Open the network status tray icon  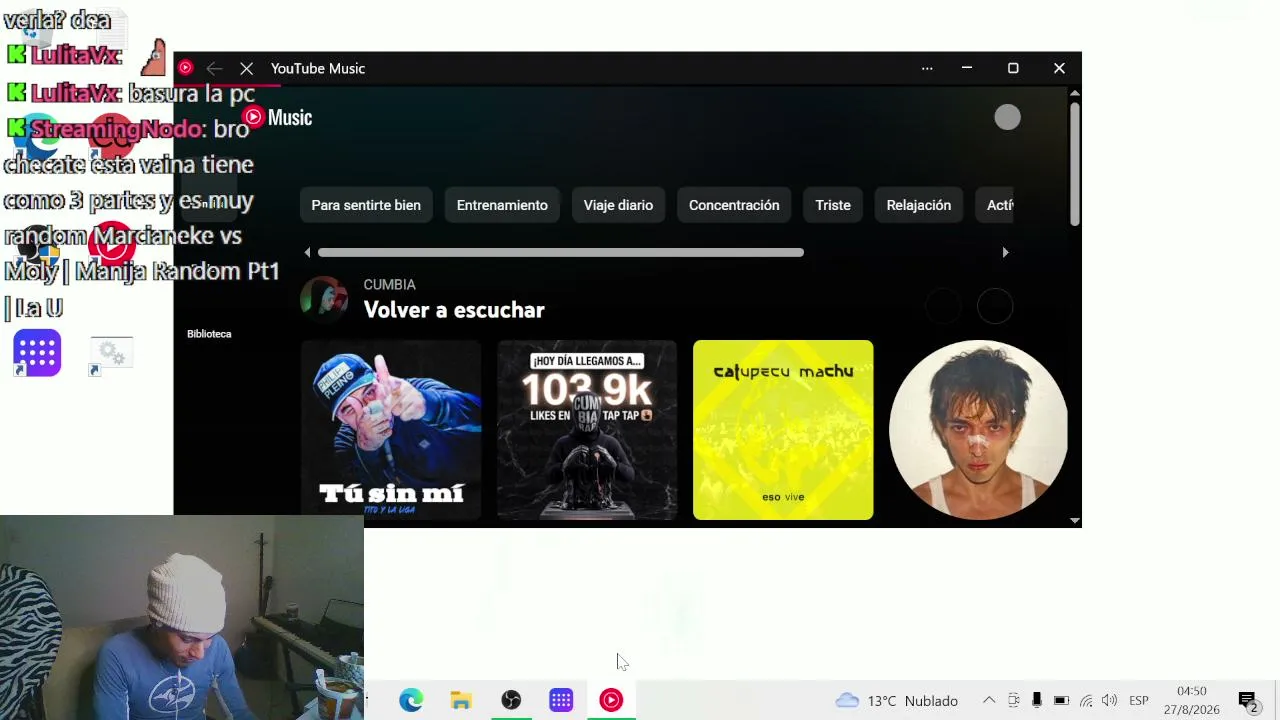pos(1086,700)
